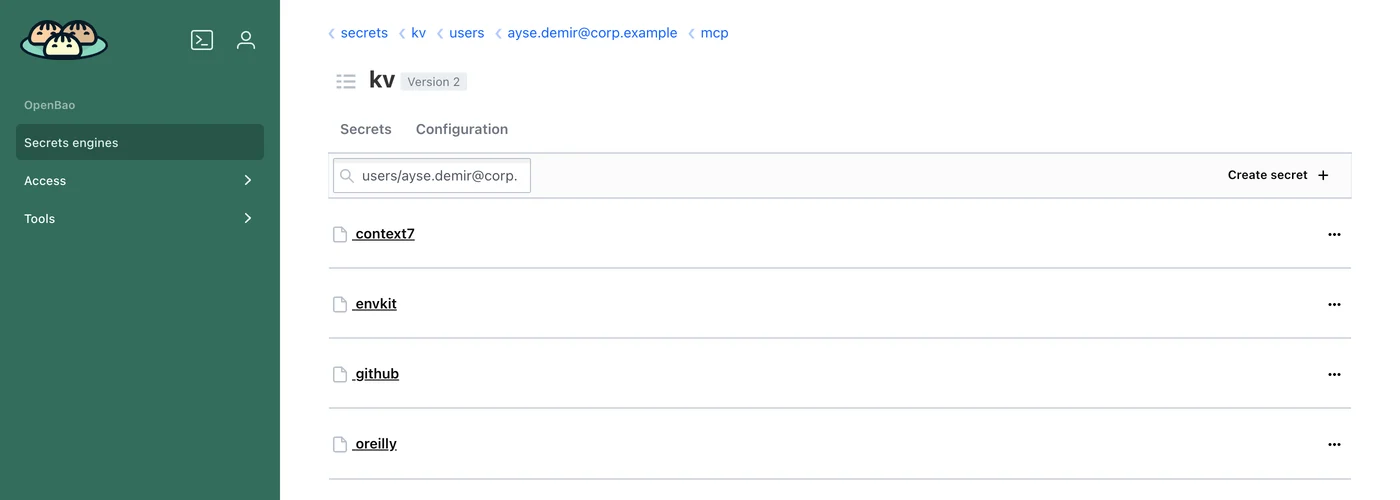The width and height of the screenshot is (1400, 500).
Task: Expand the Tools chevron in sidebar
Action: 248,218
